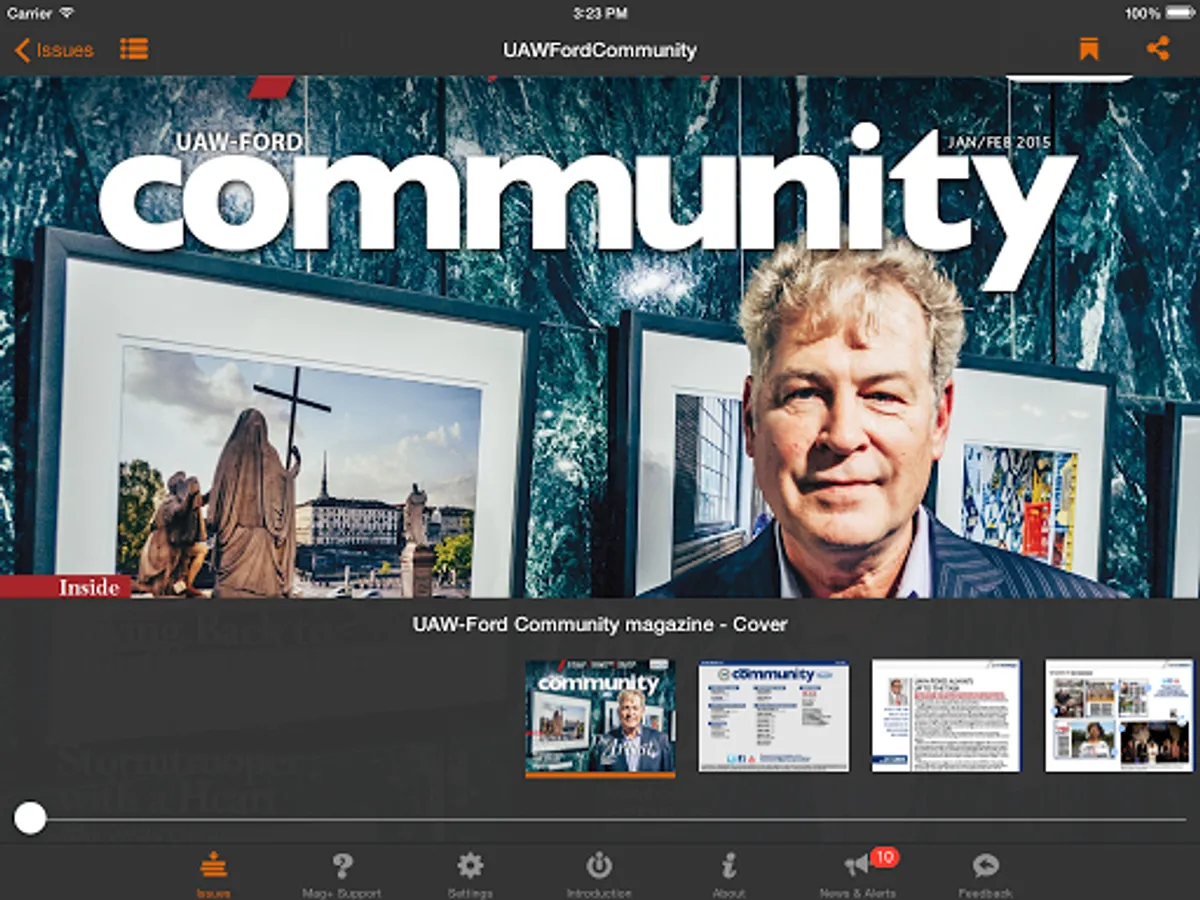
Task: Open the About tab
Action: tap(728, 876)
